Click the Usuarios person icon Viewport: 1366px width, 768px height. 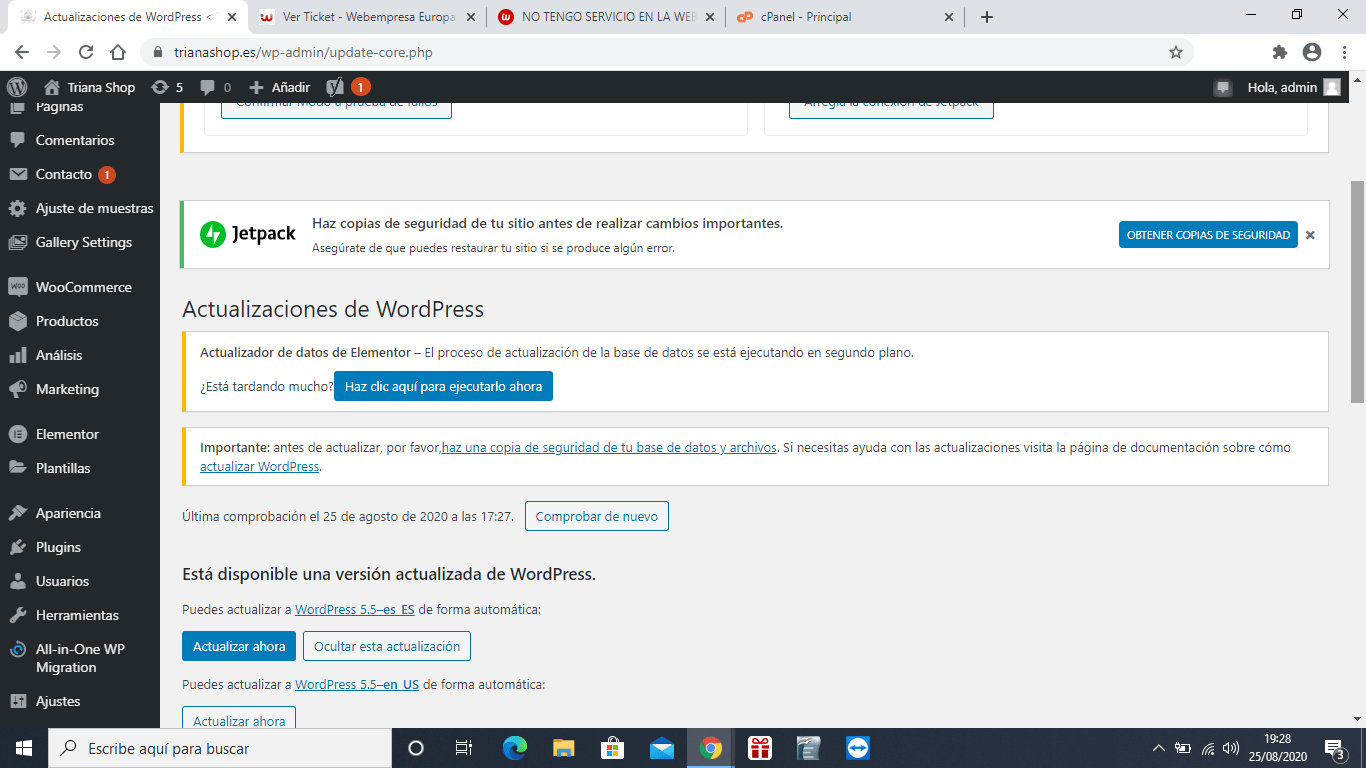17,581
